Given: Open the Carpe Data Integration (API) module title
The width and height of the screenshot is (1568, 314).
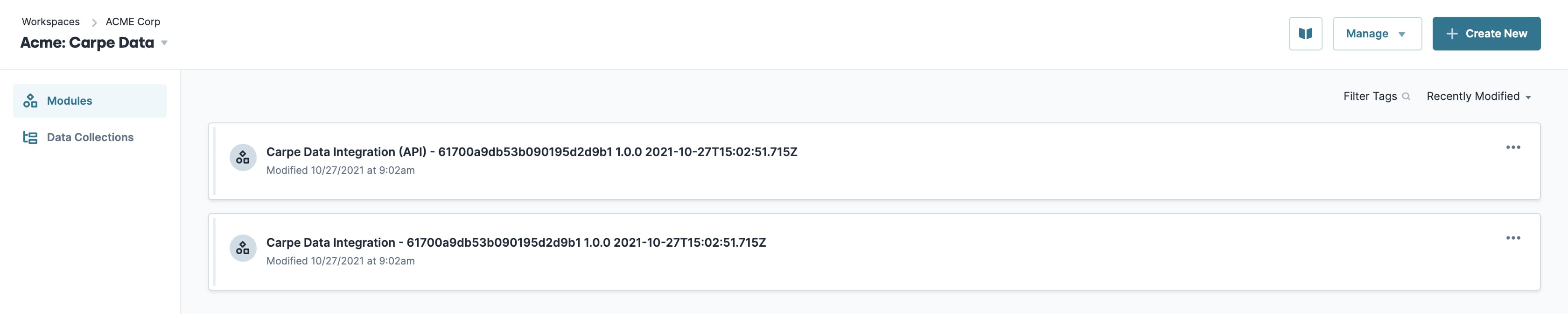Looking at the screenshot, I should pyautogui.click(x=532, y=152).
